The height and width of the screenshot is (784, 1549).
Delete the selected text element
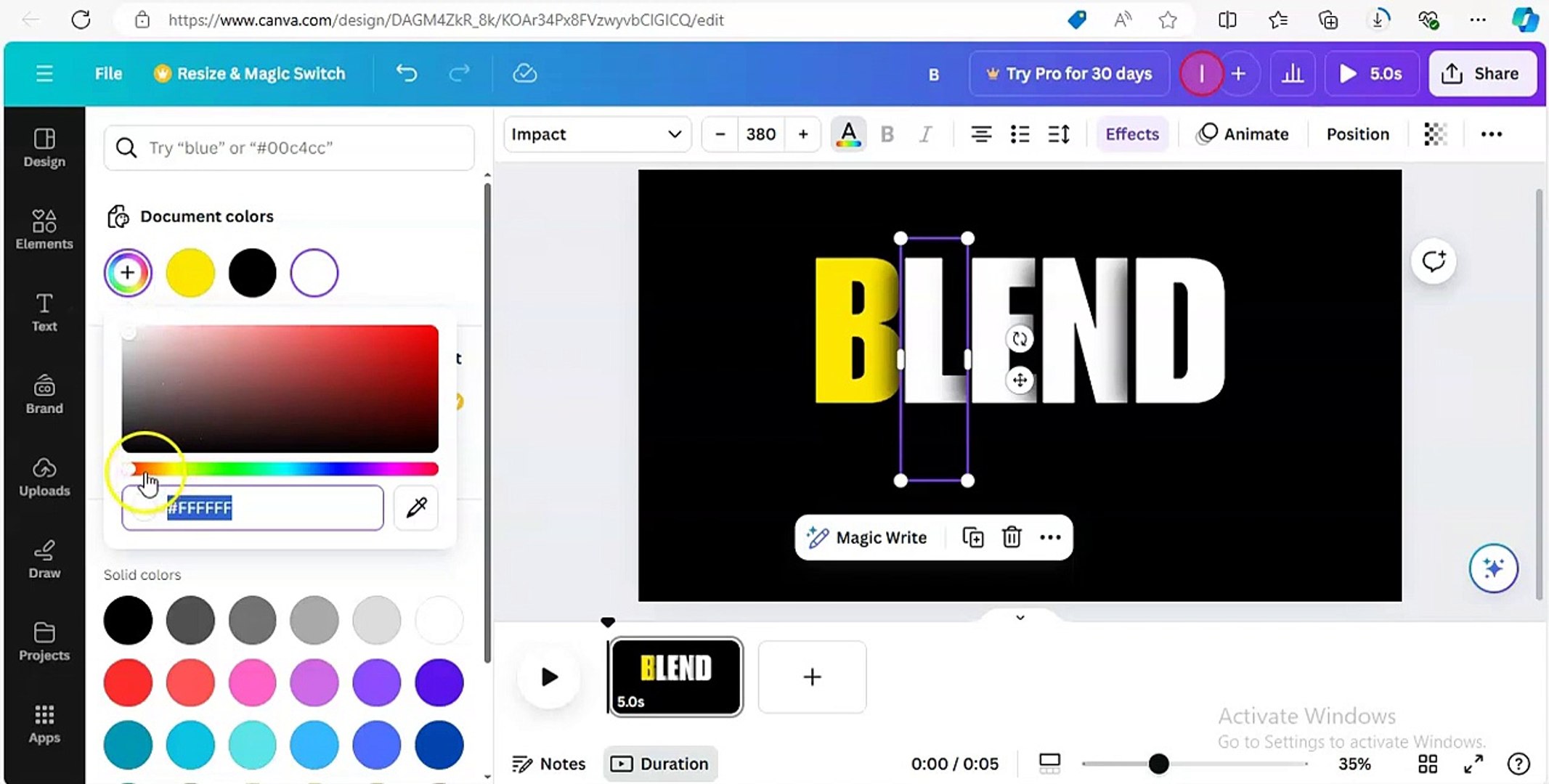(1012, 537)
